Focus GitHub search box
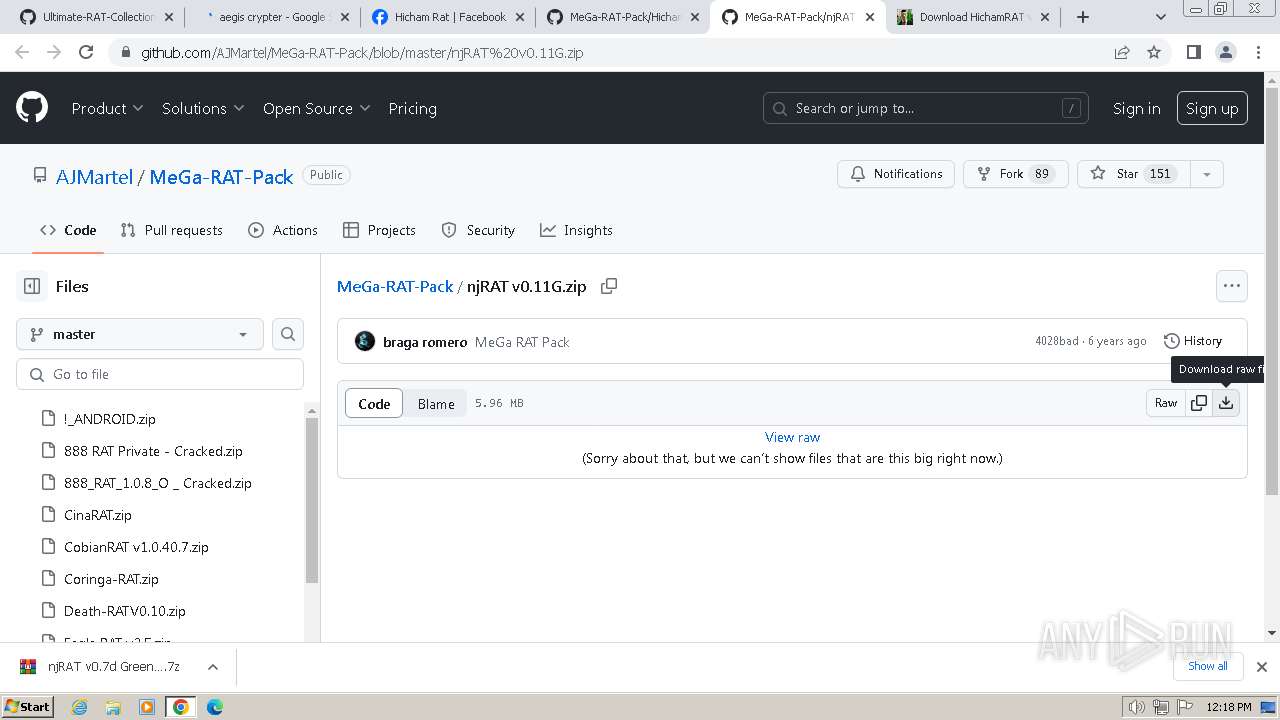The height and width of the screenshot is (720, 1280). point(926,108)
